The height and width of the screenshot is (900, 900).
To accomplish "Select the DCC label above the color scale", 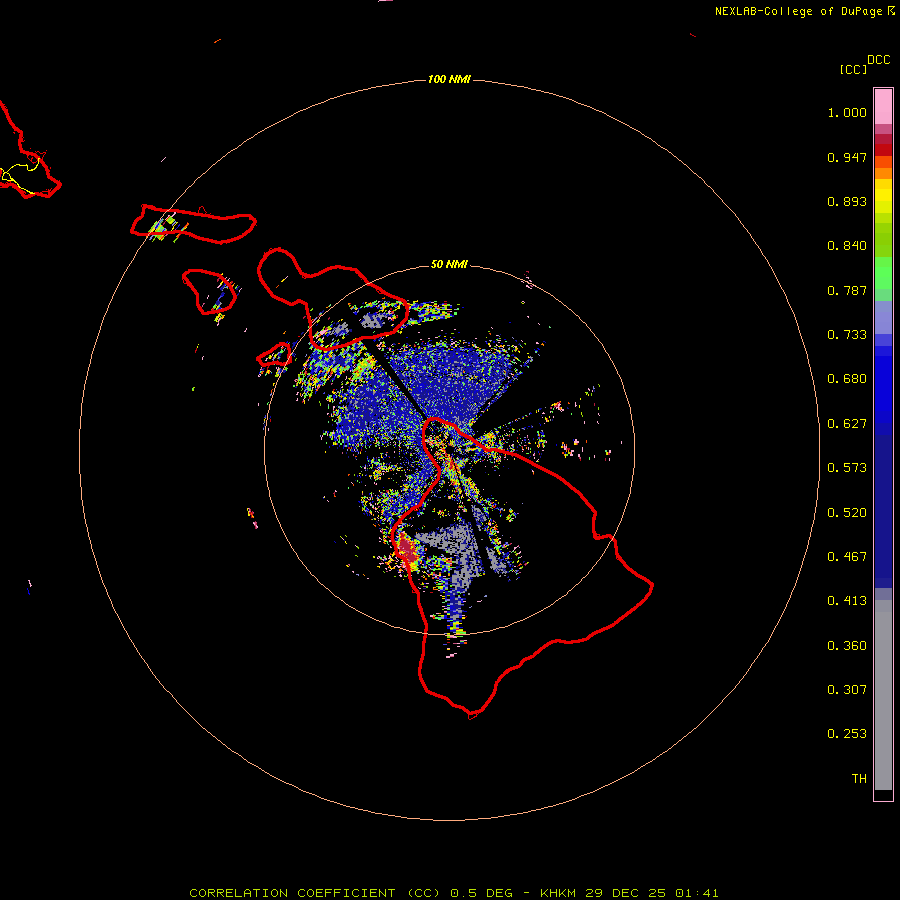I will (878, 60).
